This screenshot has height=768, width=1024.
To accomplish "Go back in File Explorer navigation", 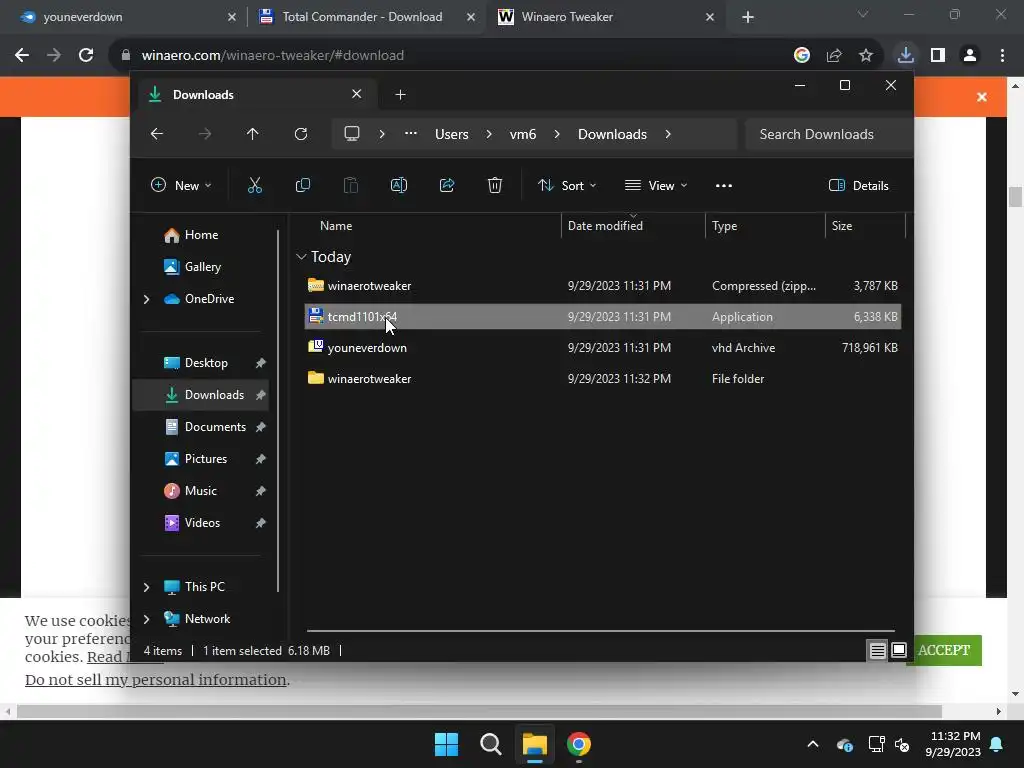I will (157, 134).
